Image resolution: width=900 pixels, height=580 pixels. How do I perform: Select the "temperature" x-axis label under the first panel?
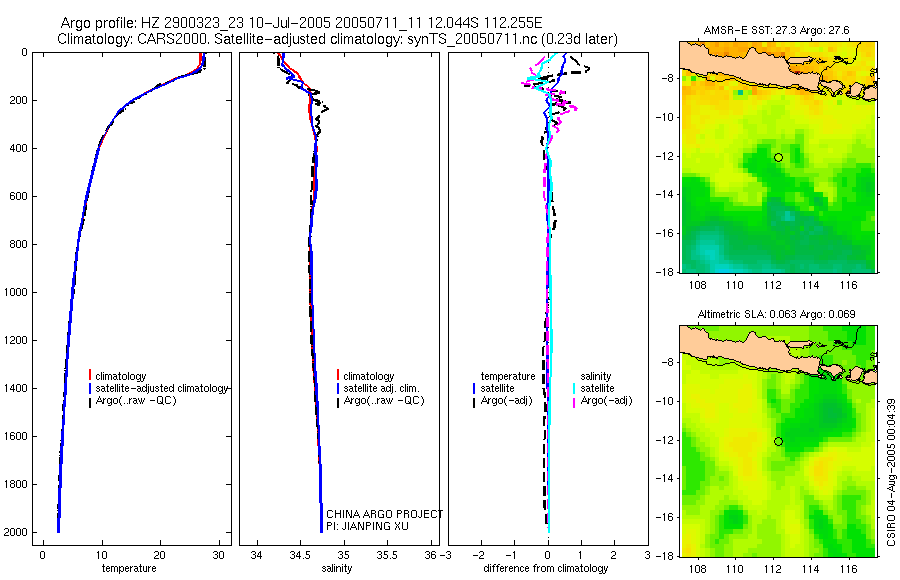pos(129,568)
